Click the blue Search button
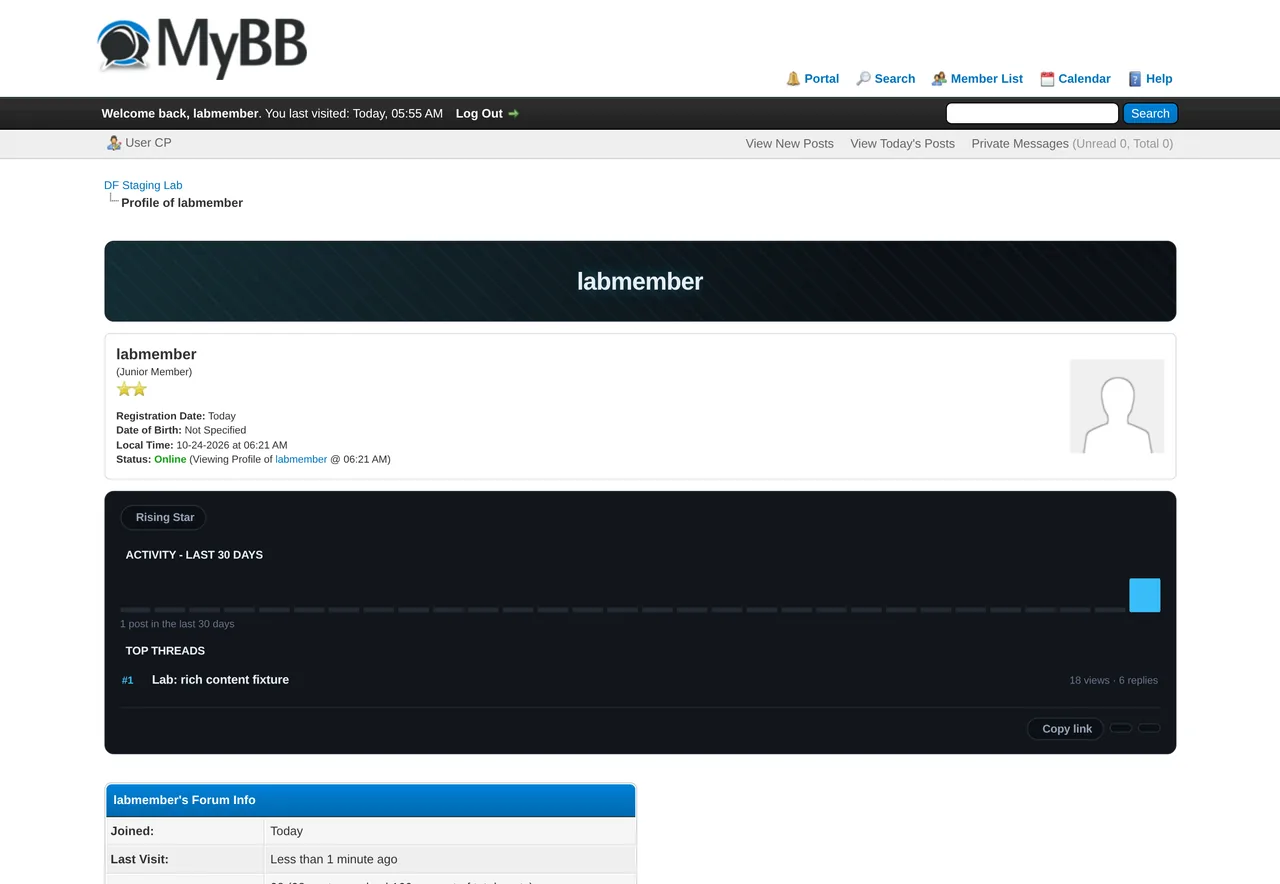The height and width of the screenshot is (884, 1280). point(1150,114)
